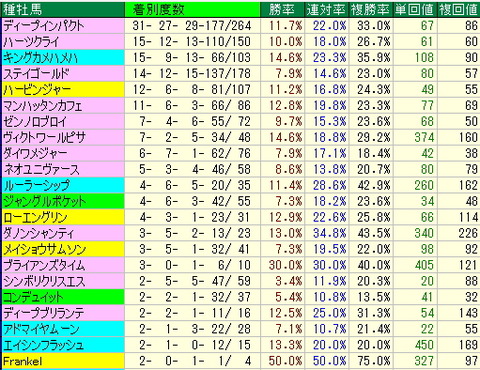Select the ステイゴールド sire name

pos(36,74)
